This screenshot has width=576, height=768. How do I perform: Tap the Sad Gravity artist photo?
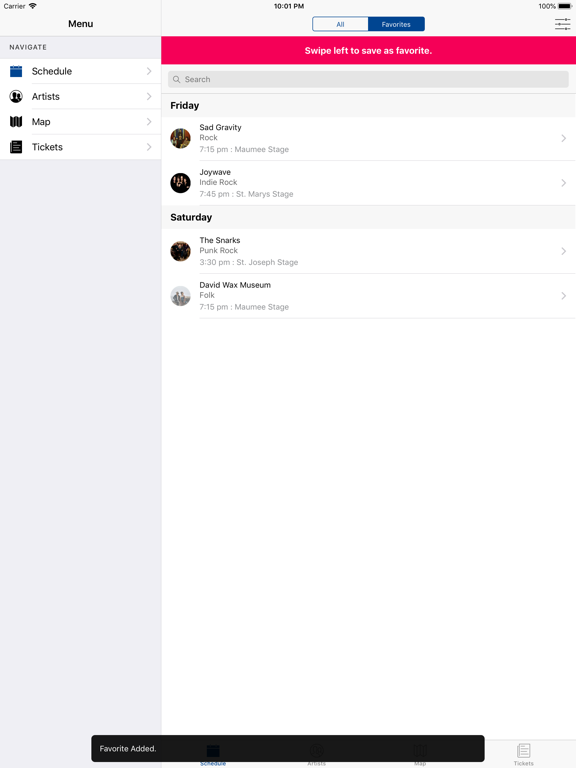click(180, 139)
